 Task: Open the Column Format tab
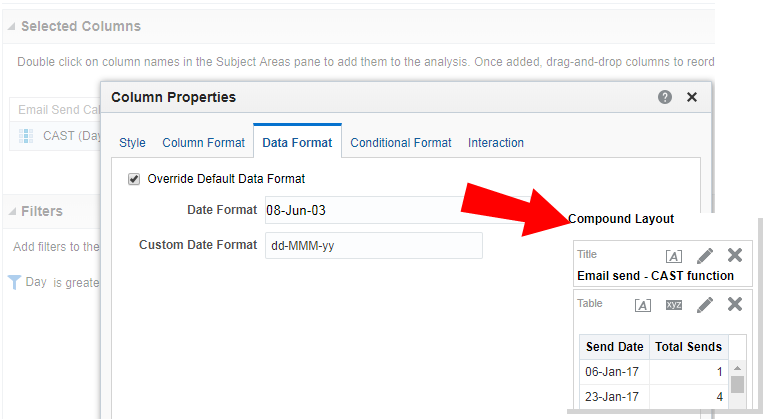[x=203, y=143]
